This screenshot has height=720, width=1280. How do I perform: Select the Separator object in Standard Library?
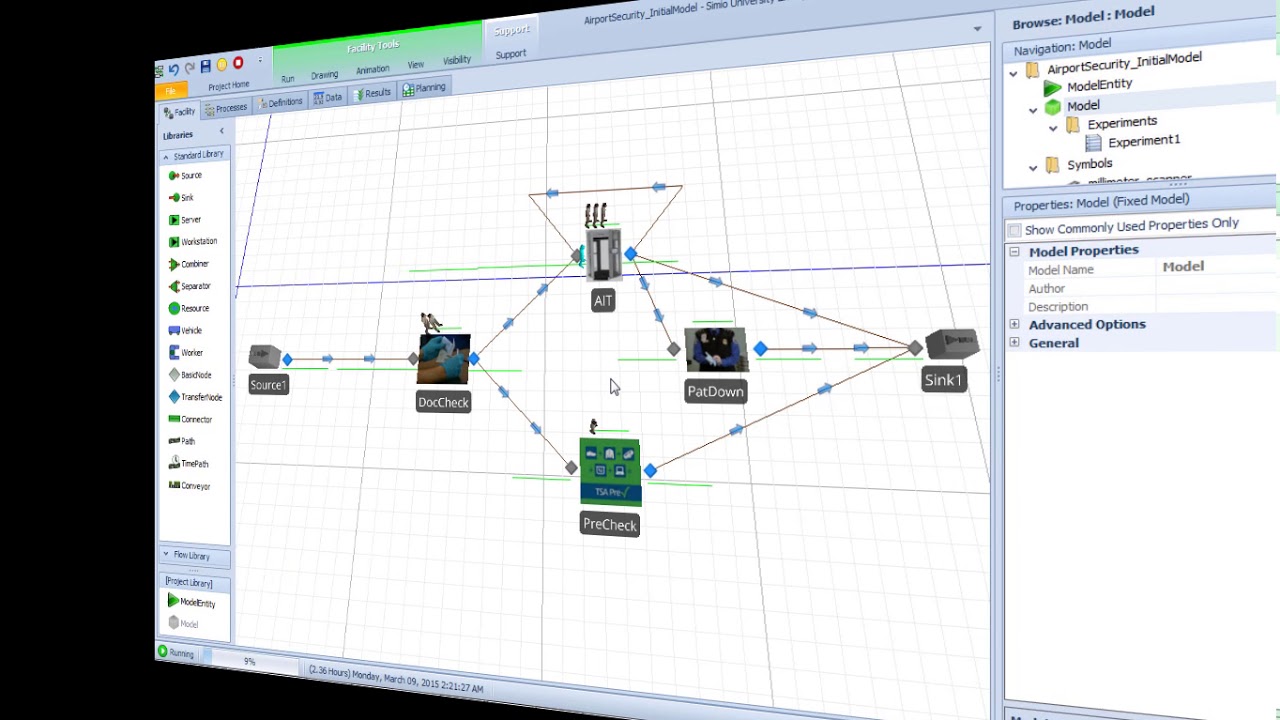[x=190, y=286]
